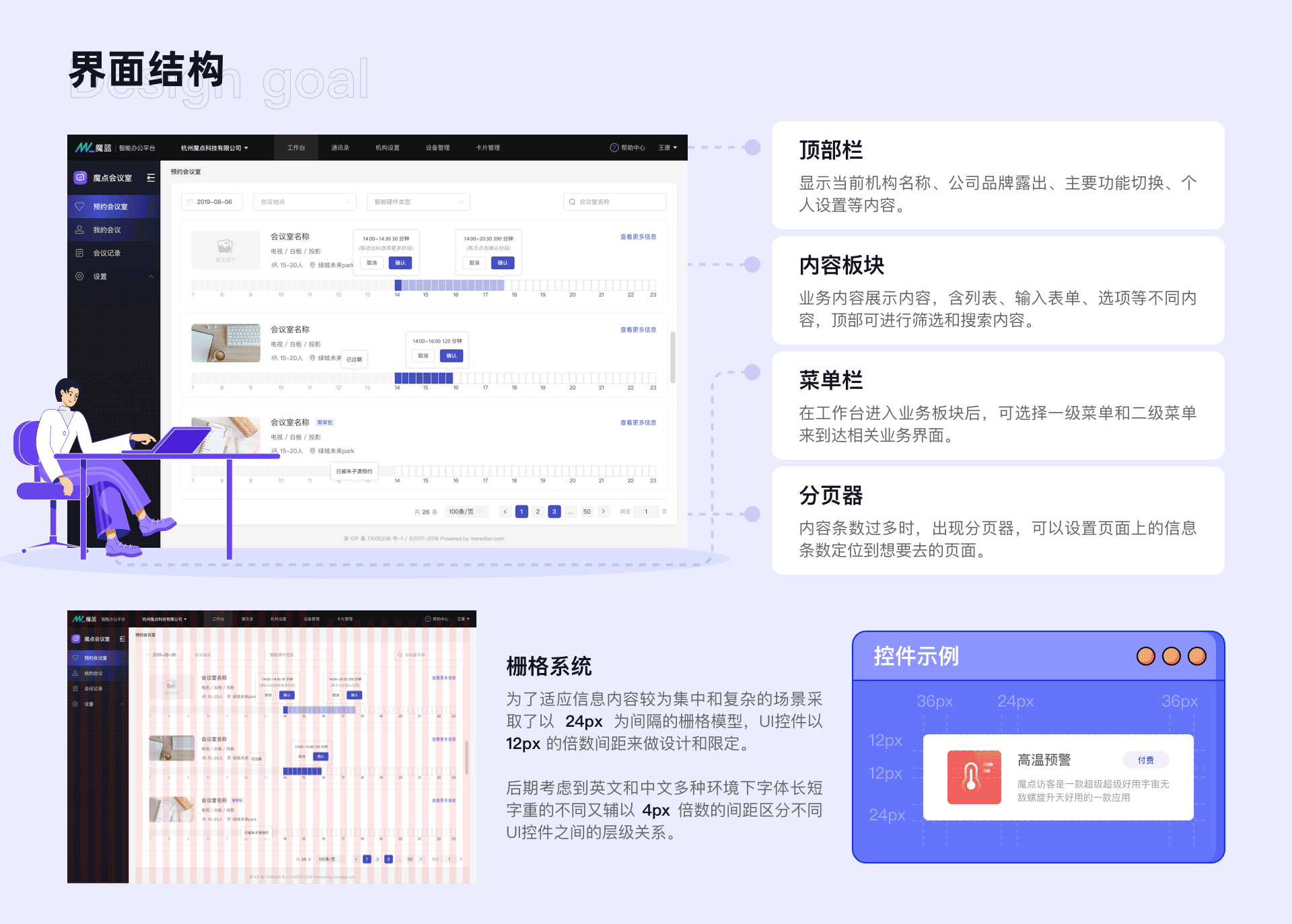
Task: Collapse the sidebar with the fold-menu icon
Action: pos(151,178)
